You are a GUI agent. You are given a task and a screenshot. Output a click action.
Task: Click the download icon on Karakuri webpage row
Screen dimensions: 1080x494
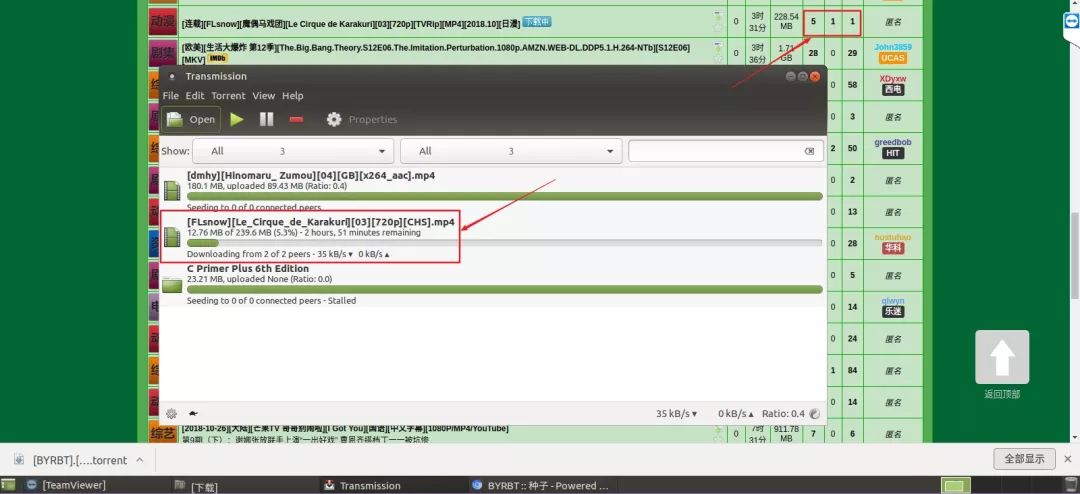point(718,15)
